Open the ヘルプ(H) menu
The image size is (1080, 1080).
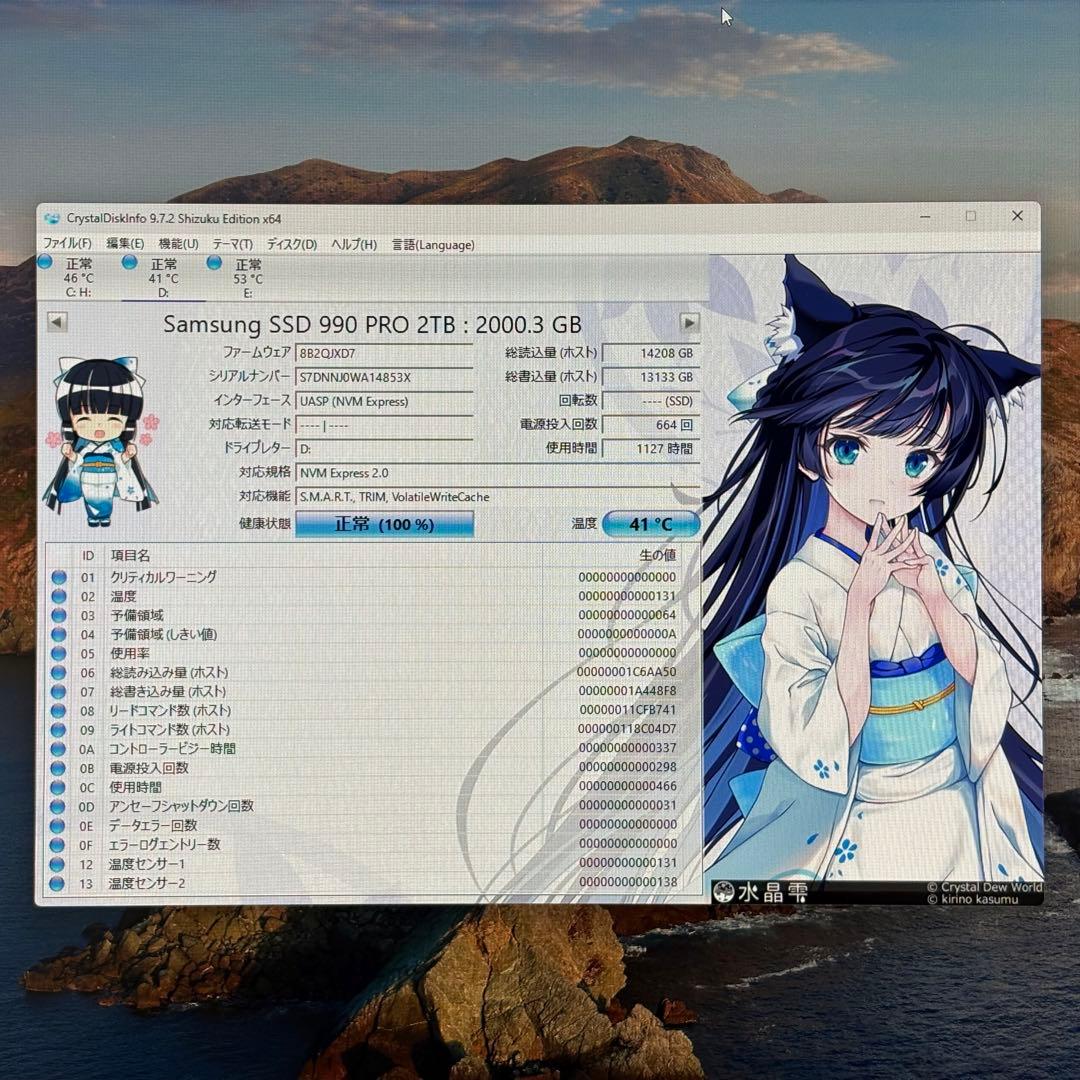[x=354, y=245]
